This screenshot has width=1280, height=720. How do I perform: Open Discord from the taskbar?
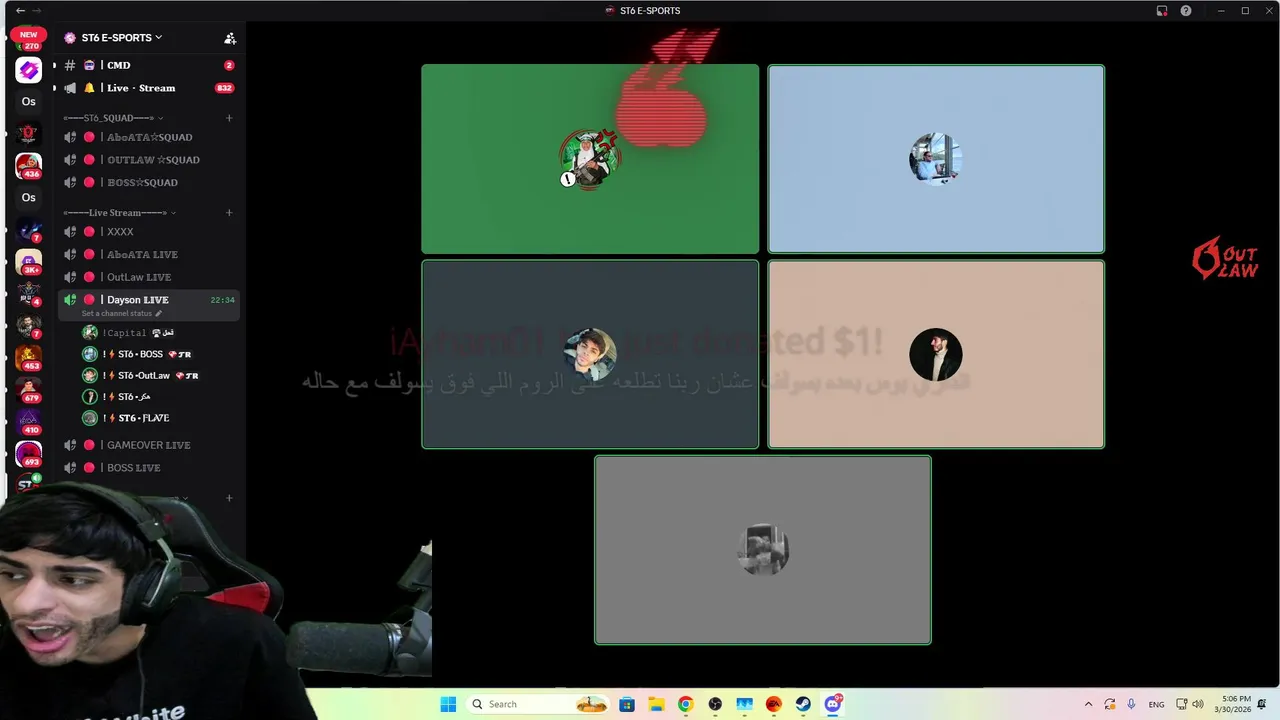coord(832,704)
